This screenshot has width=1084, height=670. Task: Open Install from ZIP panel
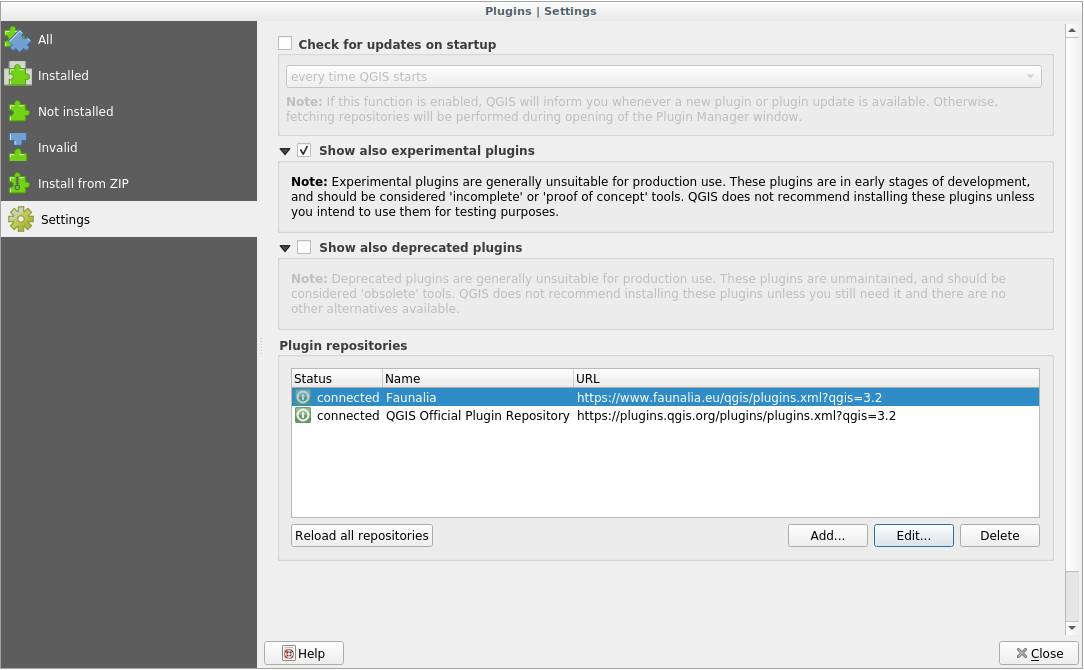pos(18,183)
